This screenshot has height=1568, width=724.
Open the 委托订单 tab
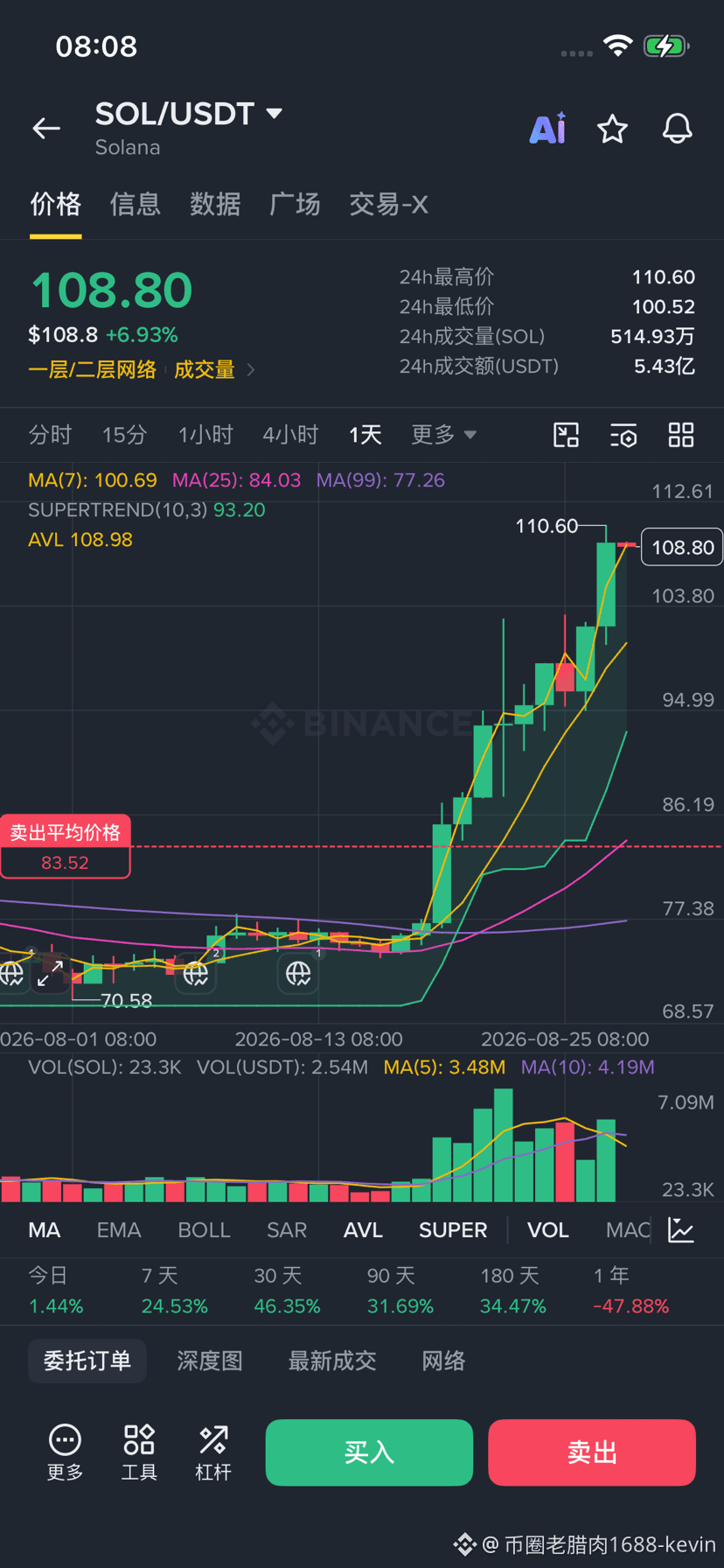coord(87,1361)
